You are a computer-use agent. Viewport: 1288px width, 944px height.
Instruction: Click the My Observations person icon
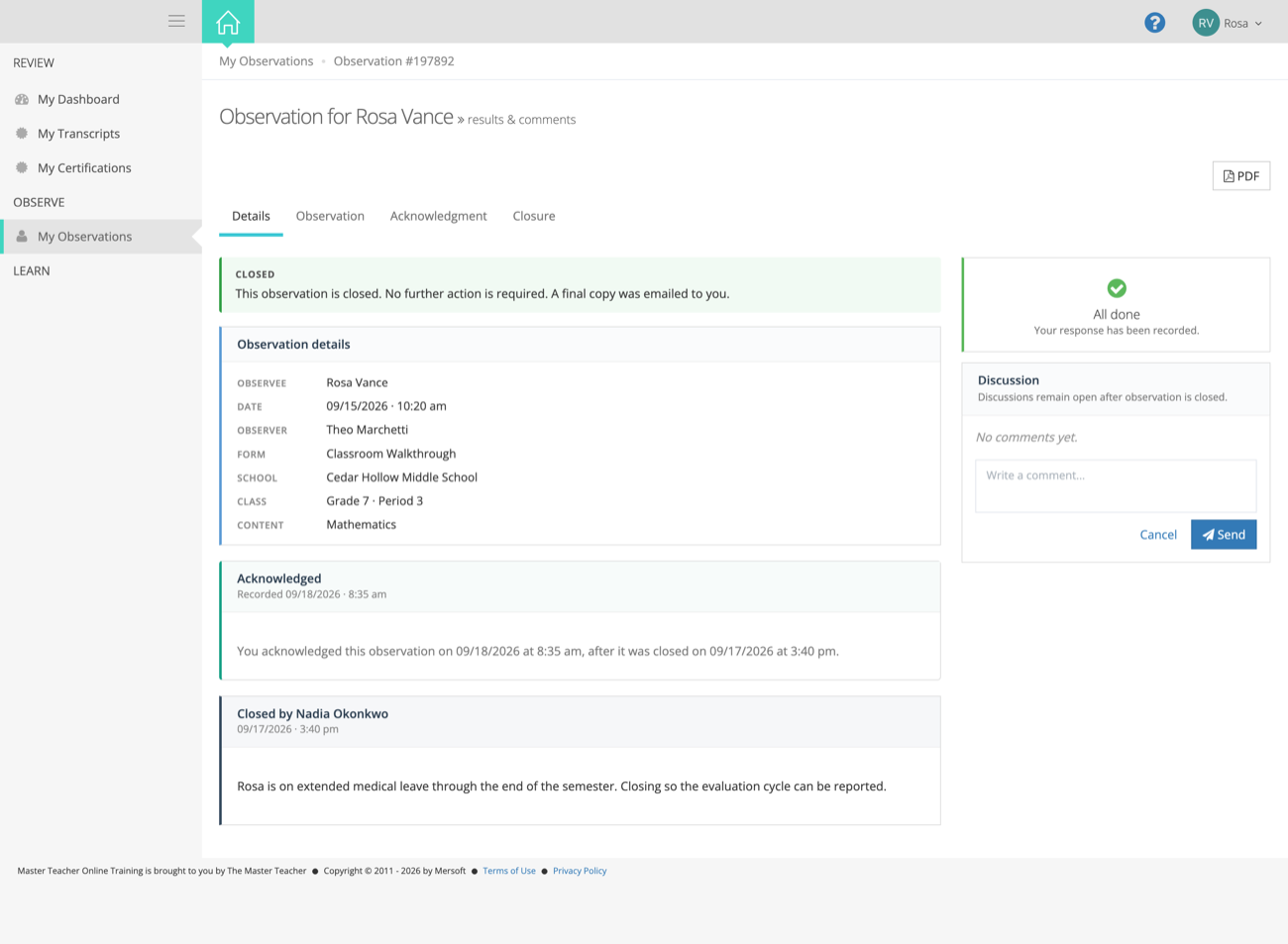click(x=22, y=237)
